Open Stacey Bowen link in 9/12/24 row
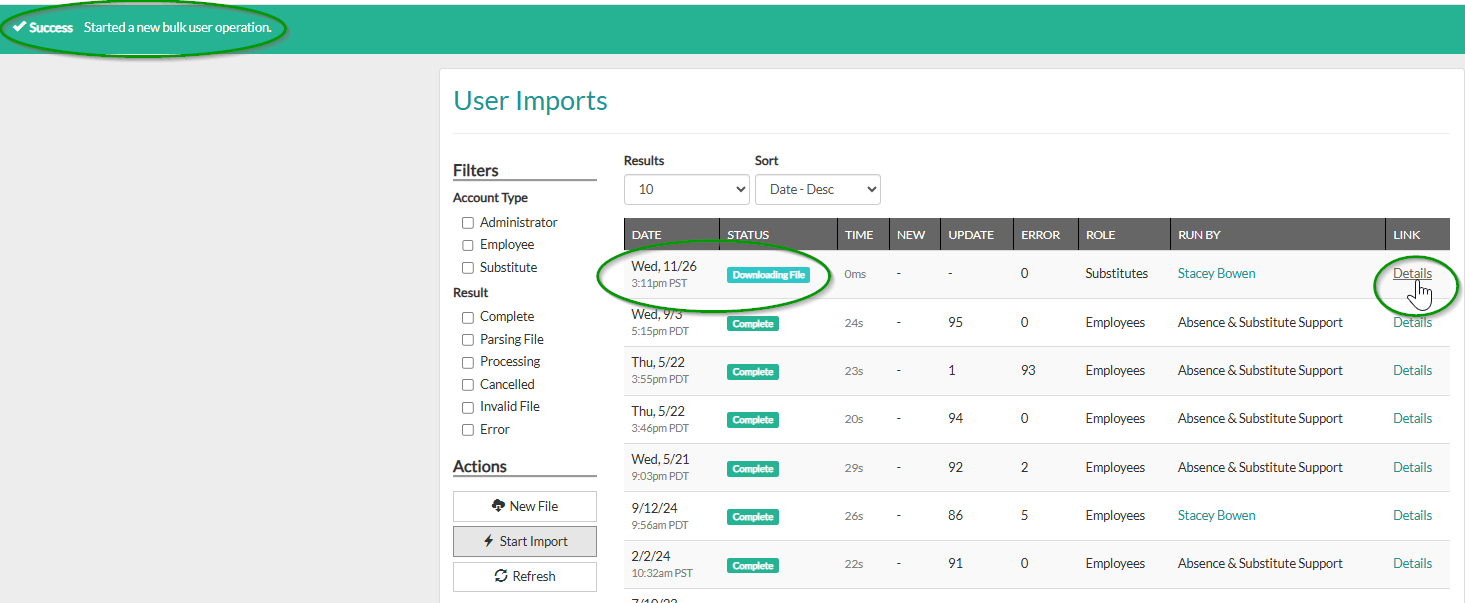1465x603 pixels. [x=1216, y=515]
